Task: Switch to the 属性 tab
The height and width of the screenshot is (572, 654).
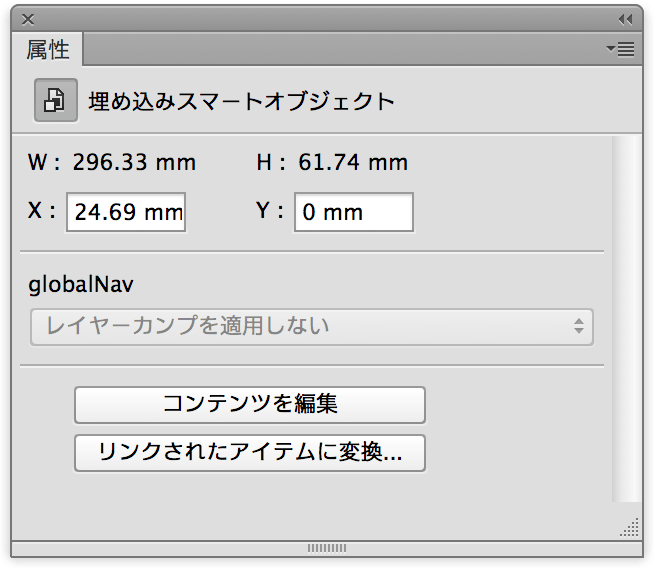Action: [x=48, y=49]
